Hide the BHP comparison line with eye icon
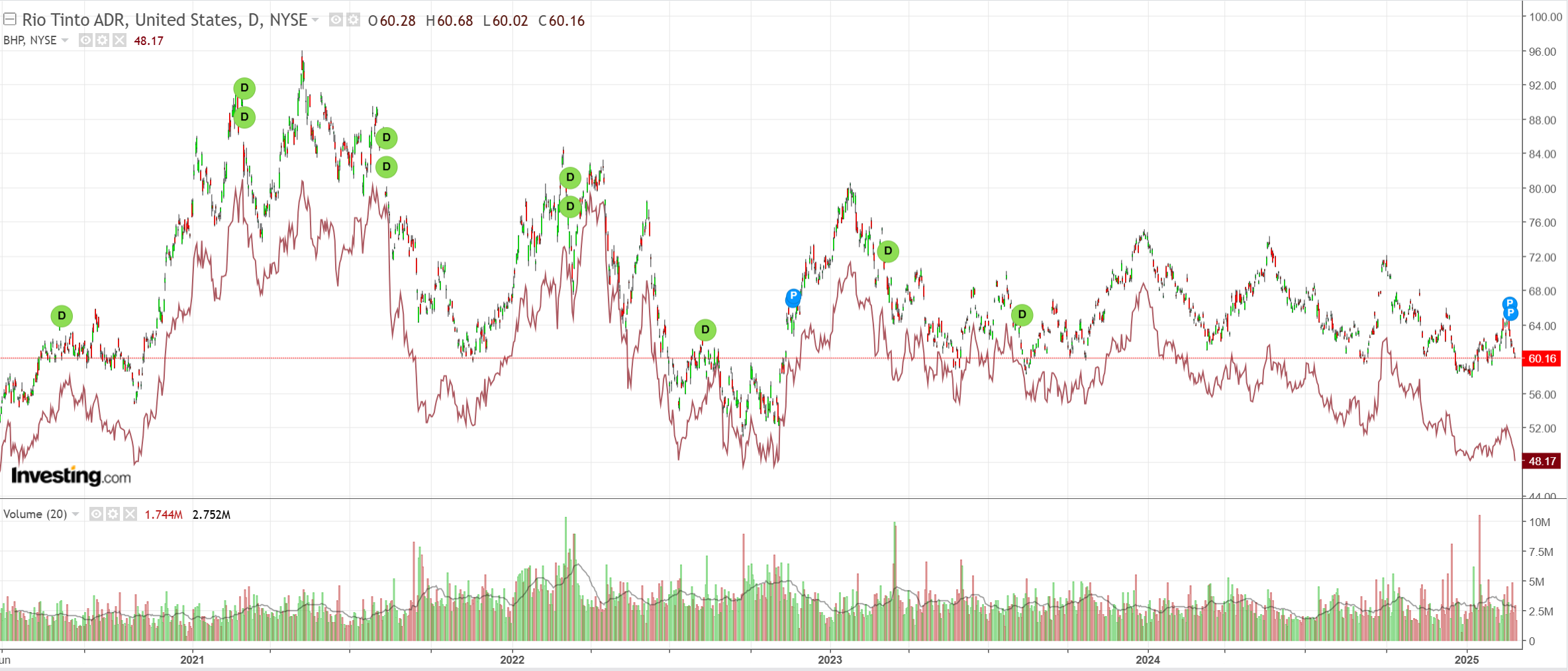The height and width of the screenshot is (671, 1568). click(85, 40)
